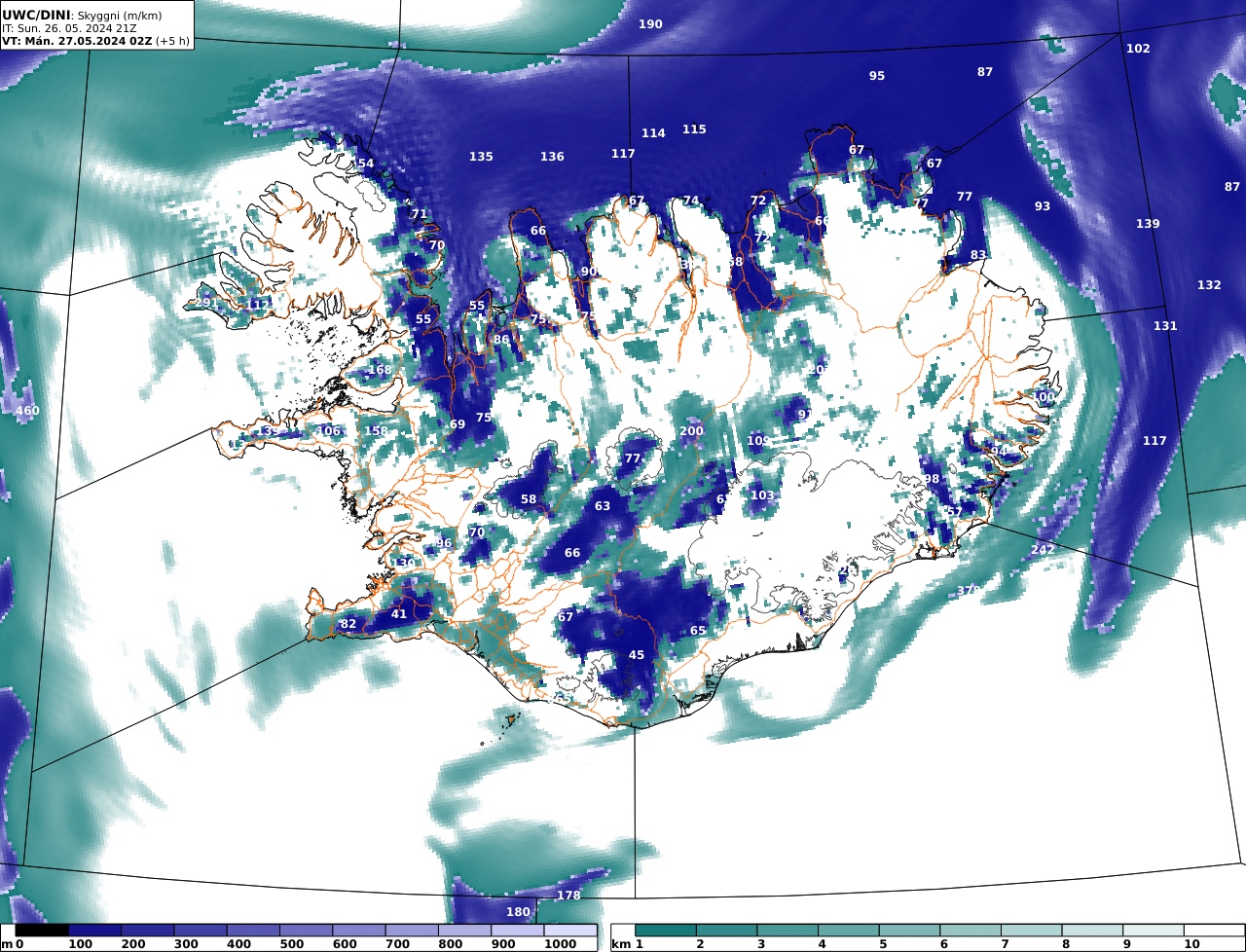Image resolution: width=1246 pixels, height=952 pixels.
Task: Click the 700–800 m legend swatch
Action: click(x=412, y=931)
